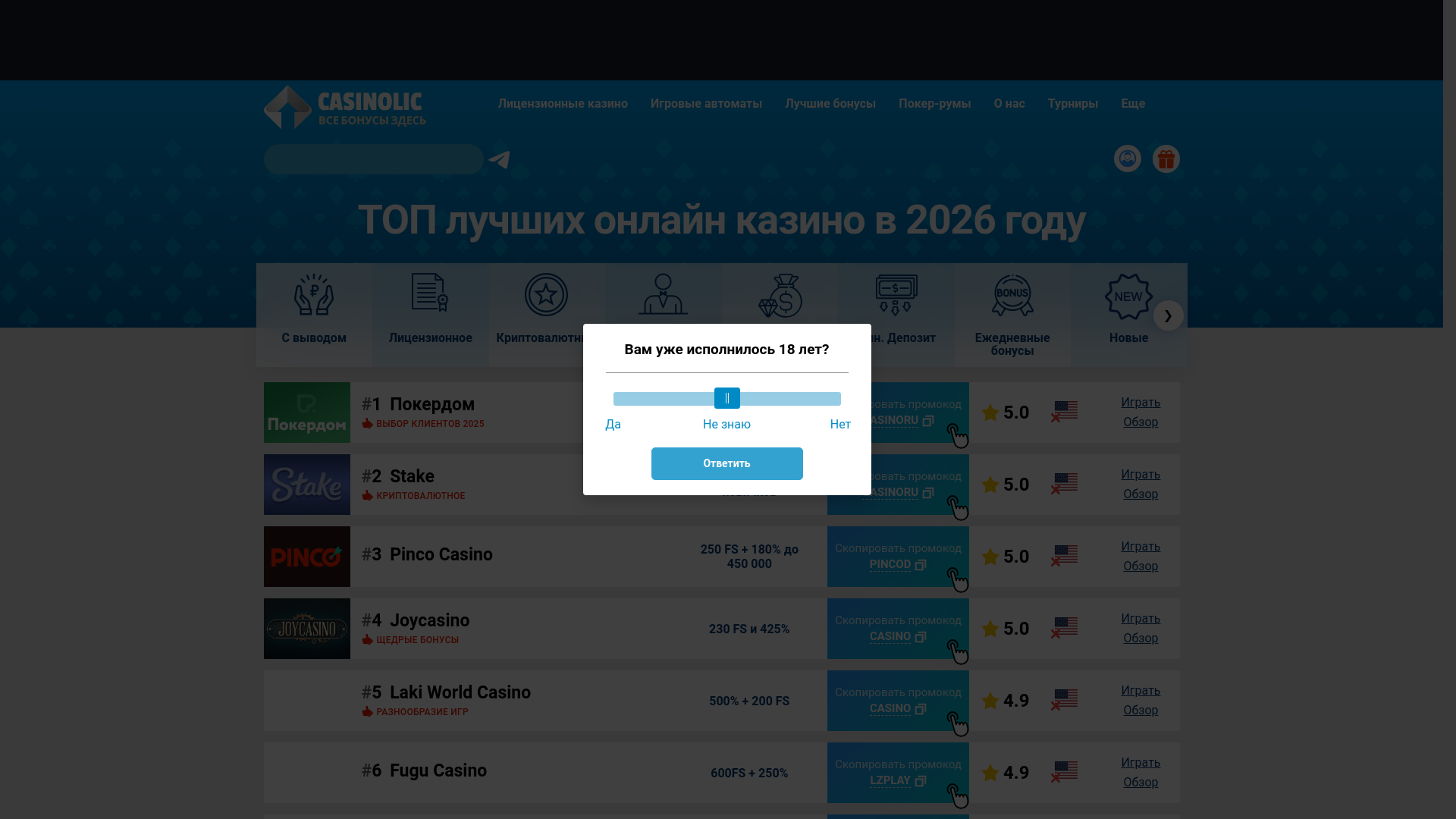Expand the 'Еще' menu

click(1133, 104)
